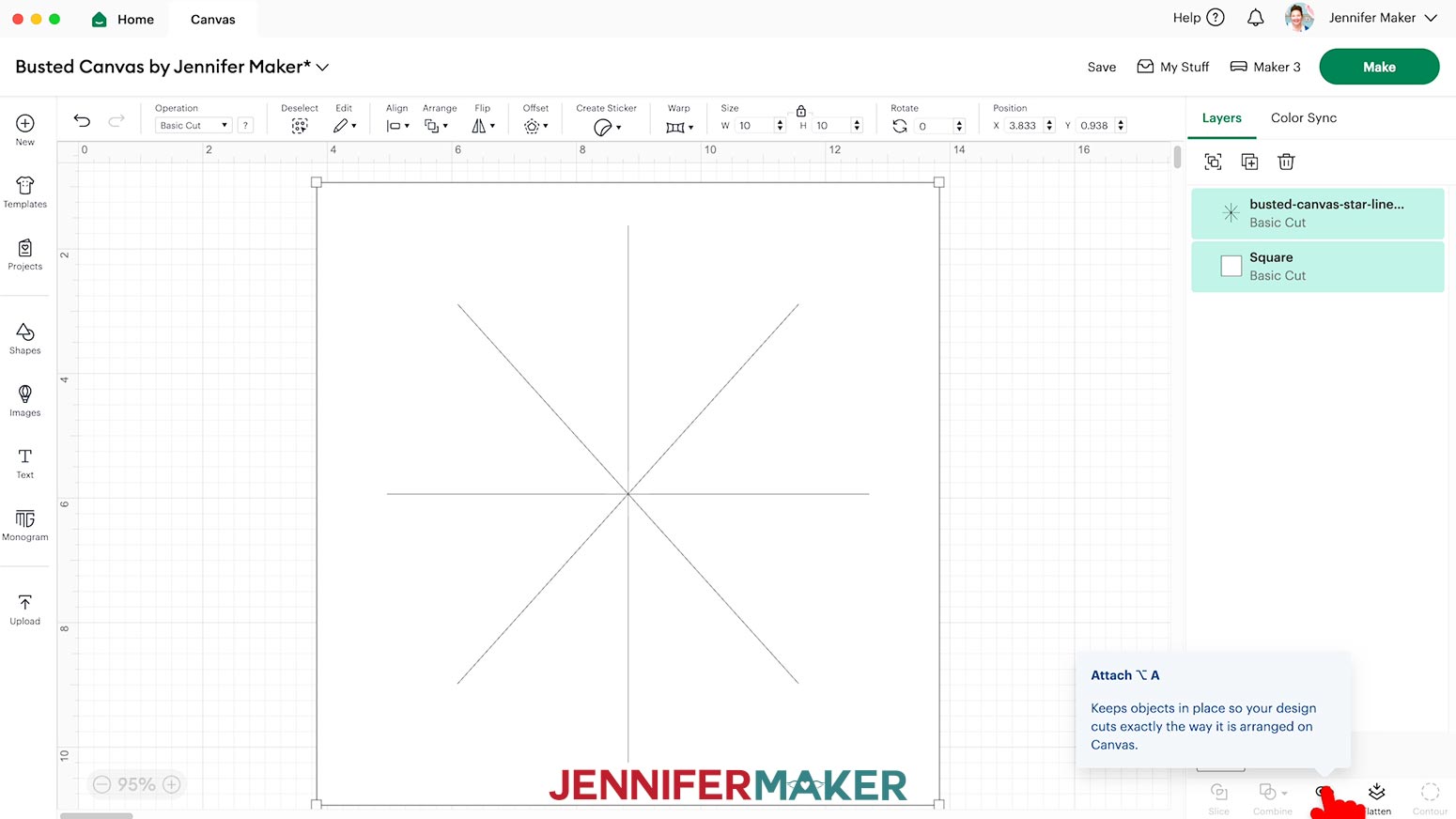Click the Width size field

pos(754,126)
